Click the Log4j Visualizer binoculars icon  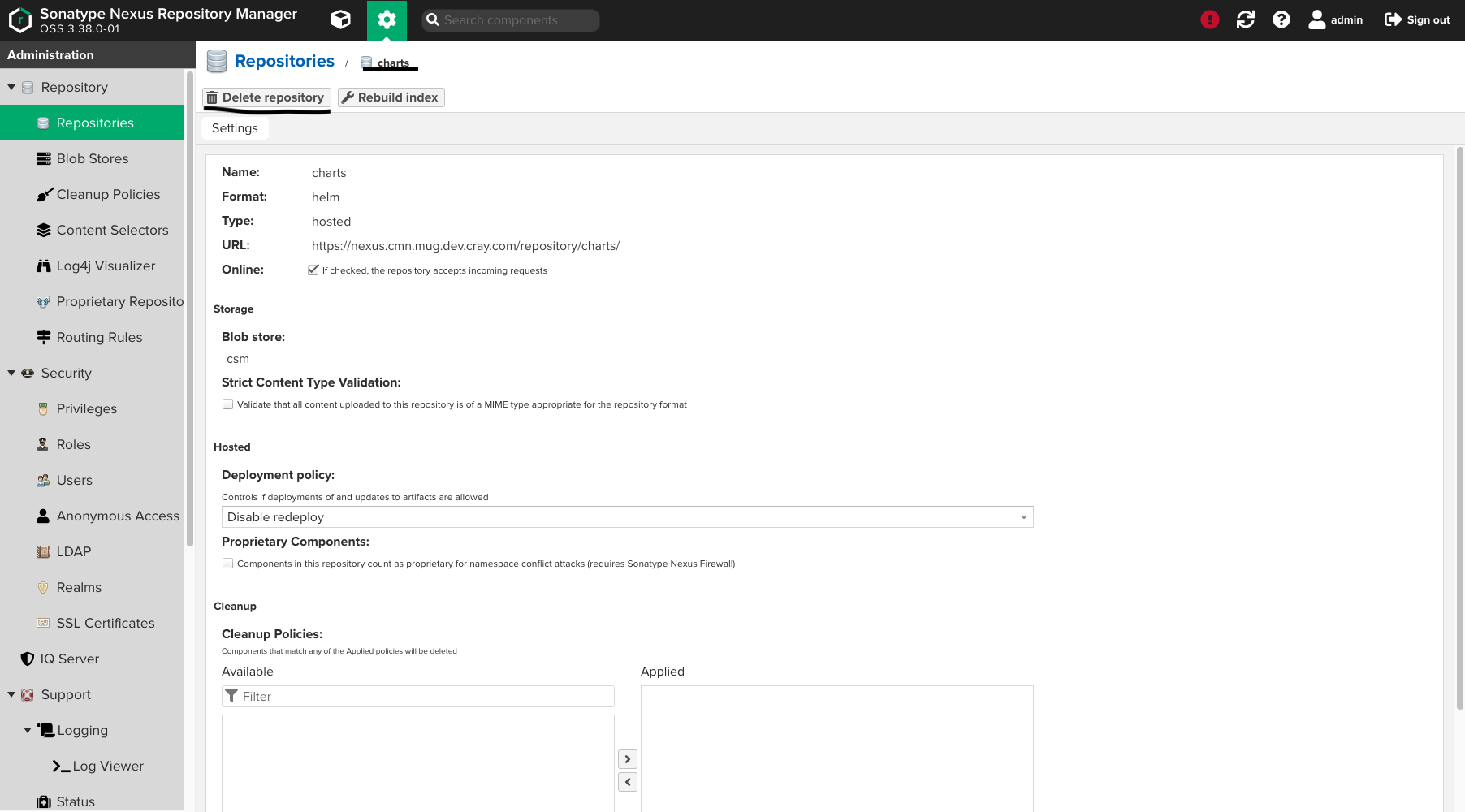pos(43,266)
